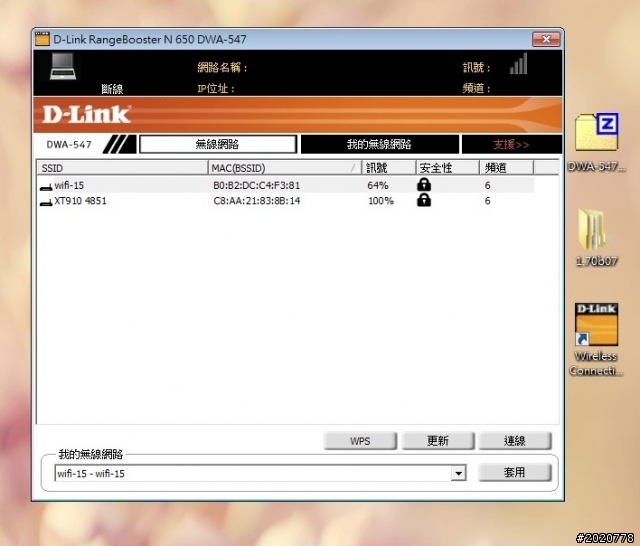
Task: Click the IP位址 label in header
Action: pyautogui.click(x=216, y=88)
